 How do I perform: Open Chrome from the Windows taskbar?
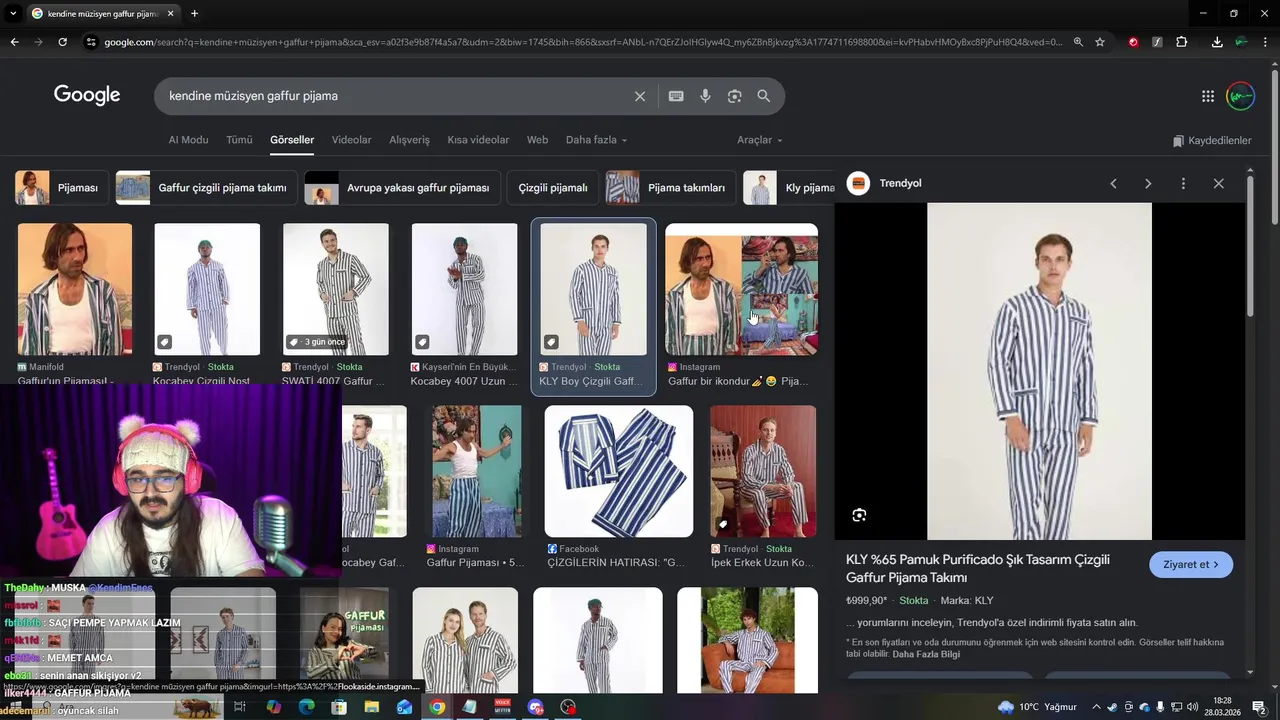pyautogui.click(x=437, y=707)
